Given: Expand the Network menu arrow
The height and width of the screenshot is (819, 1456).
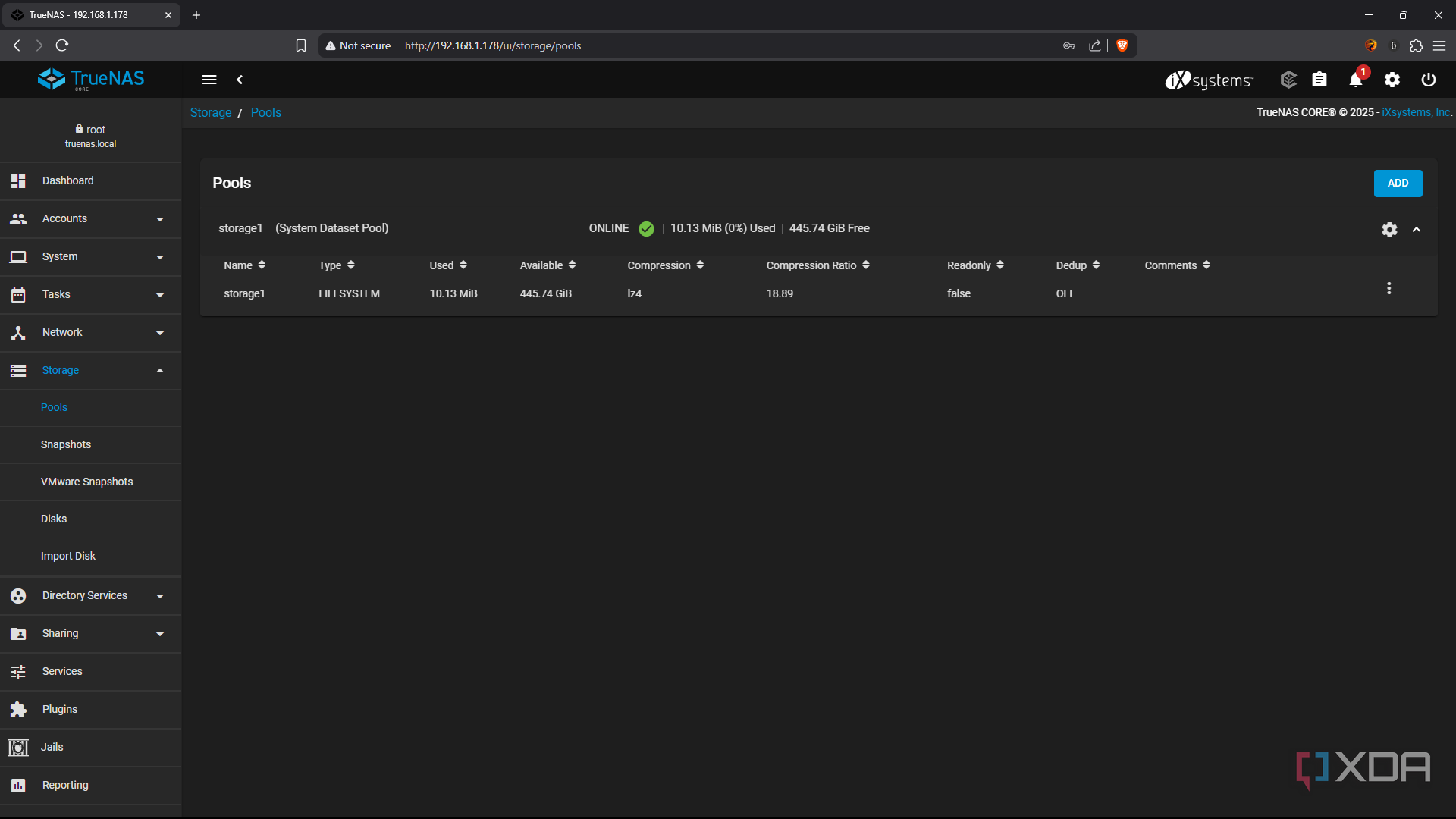Looking at the screenshot, I should pyautogui.click(x=160, y=333).
